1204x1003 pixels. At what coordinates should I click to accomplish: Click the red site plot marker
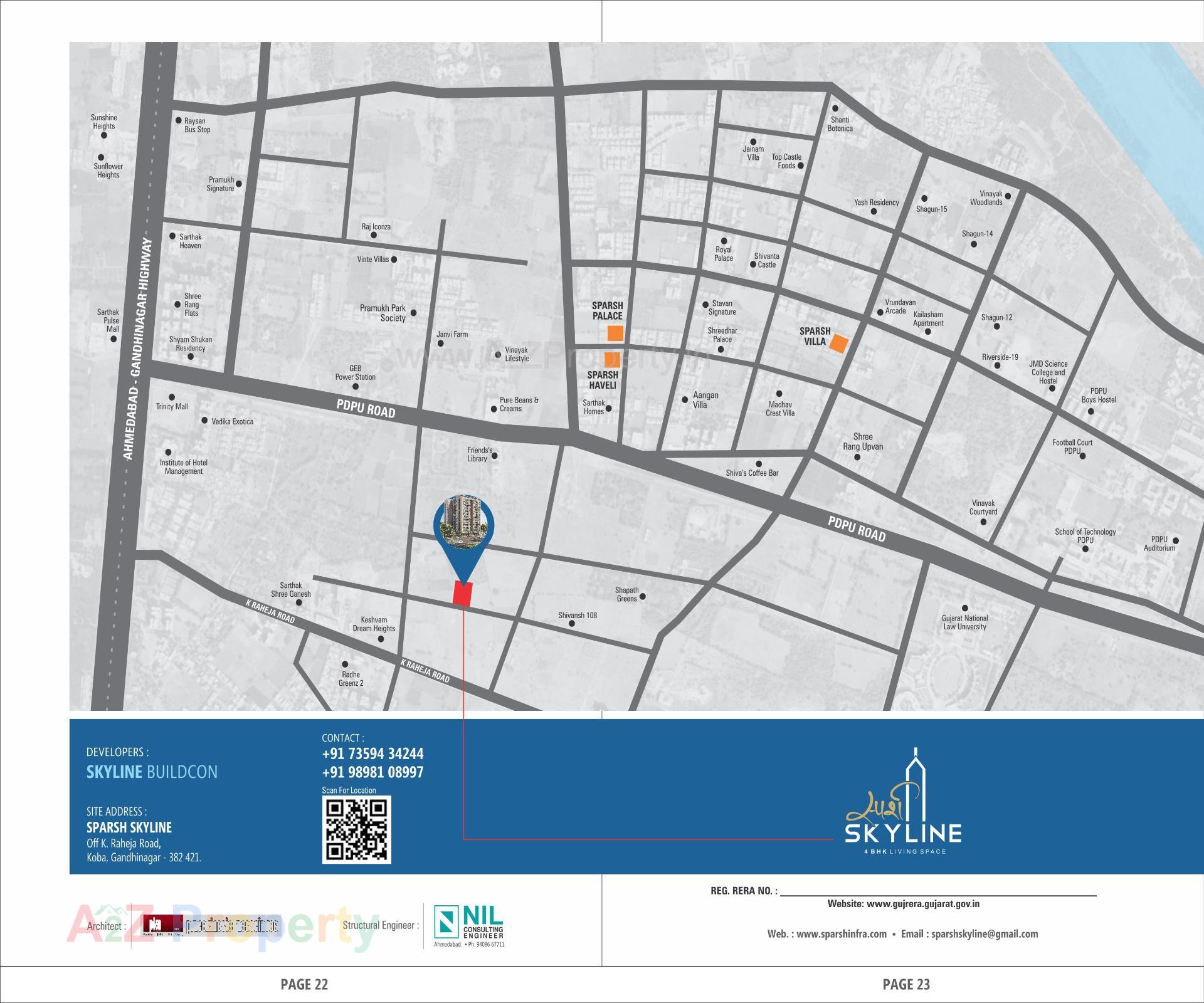tap(462, 594)
